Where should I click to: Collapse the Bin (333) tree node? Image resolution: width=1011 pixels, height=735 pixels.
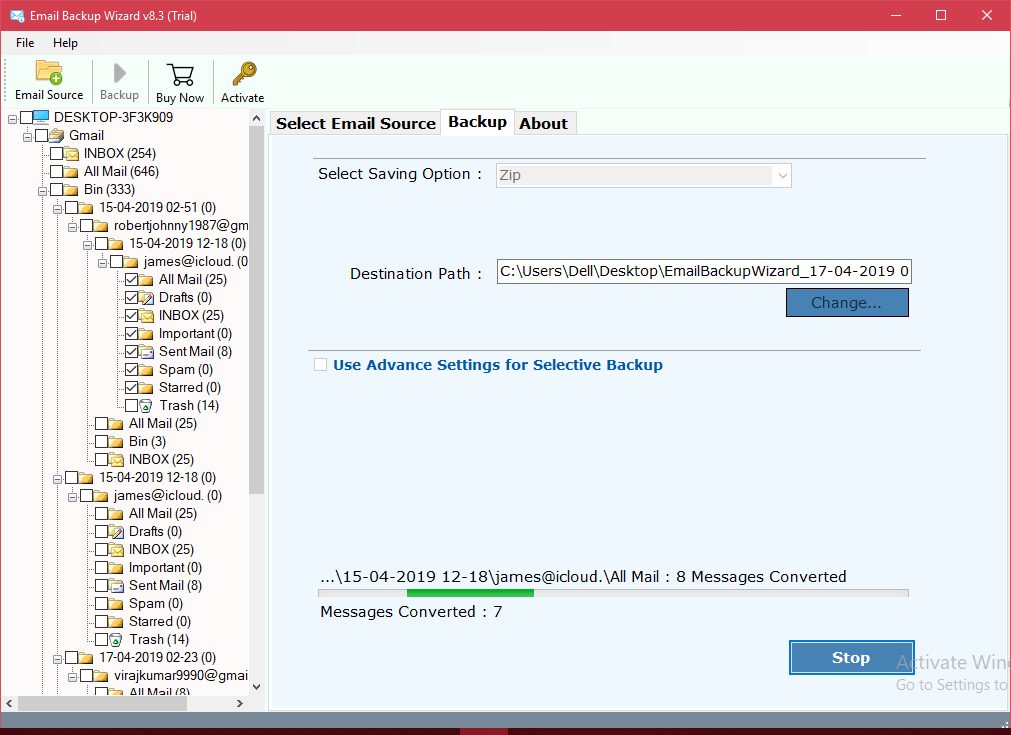coord(42,189)
